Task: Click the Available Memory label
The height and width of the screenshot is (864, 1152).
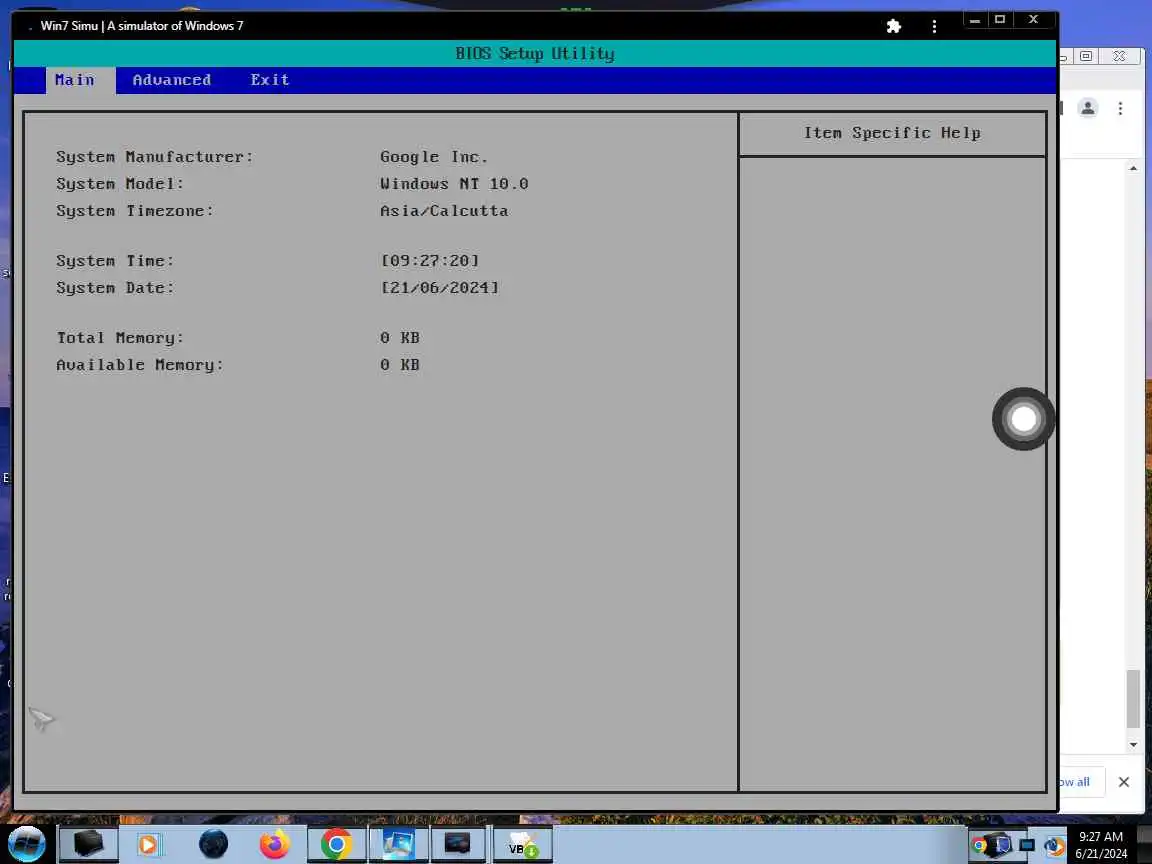Action: 140,365
